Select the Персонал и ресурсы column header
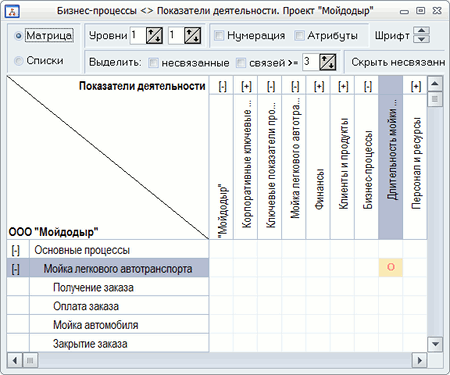This screenshot has height=375, width=450. tap(416, 163)
